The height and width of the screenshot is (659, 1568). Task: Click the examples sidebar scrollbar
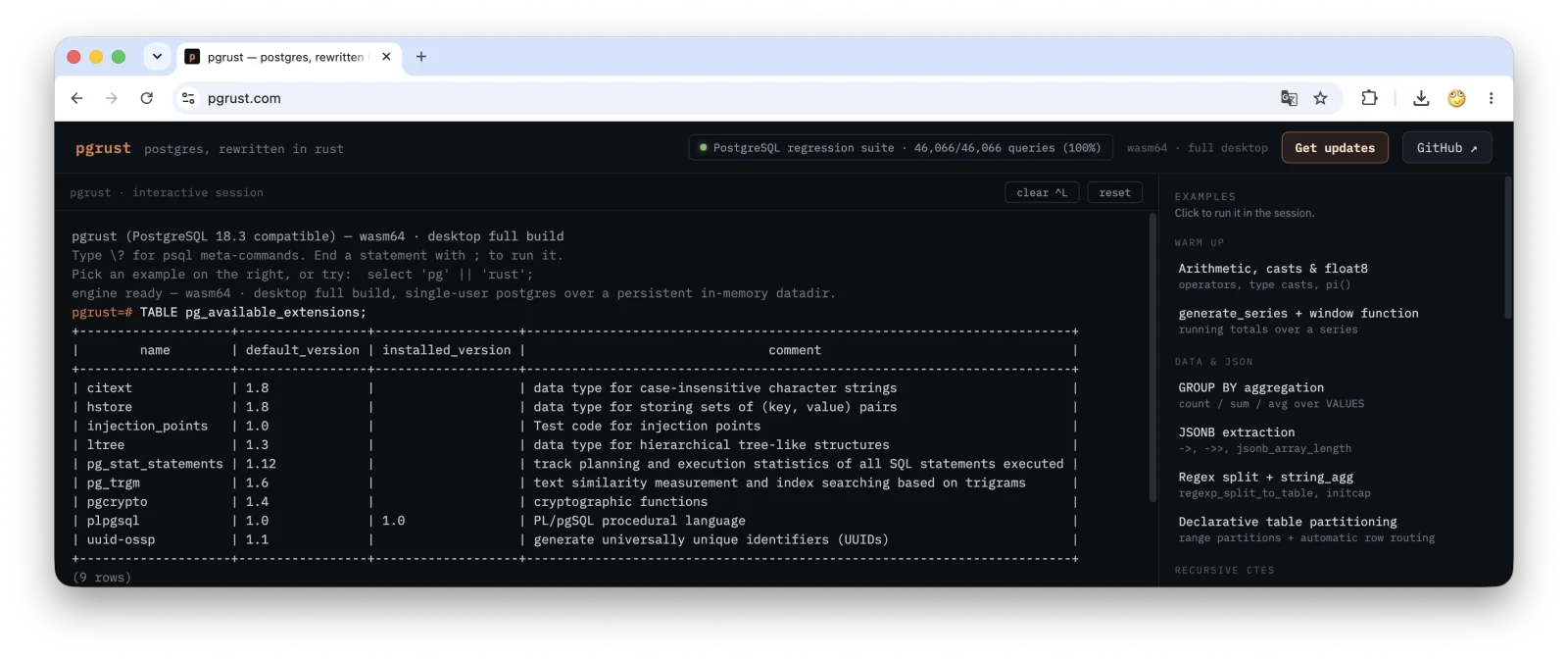(1508, 247)
